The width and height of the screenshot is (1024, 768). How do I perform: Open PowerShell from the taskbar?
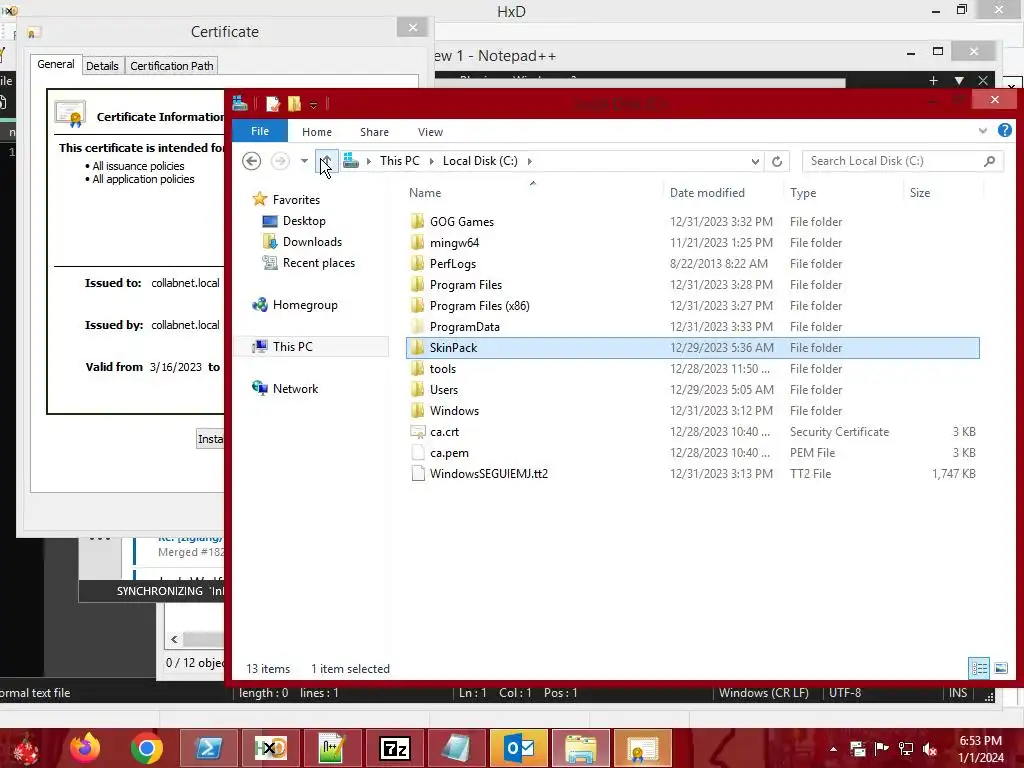click(x=208, y=748)
